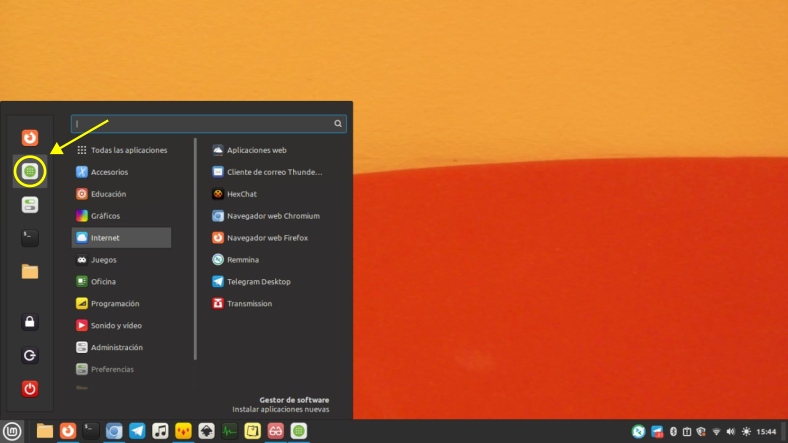Click the Telegram tray icon with badge
This screenshot has height=443, width=788.
pos(657,431)
